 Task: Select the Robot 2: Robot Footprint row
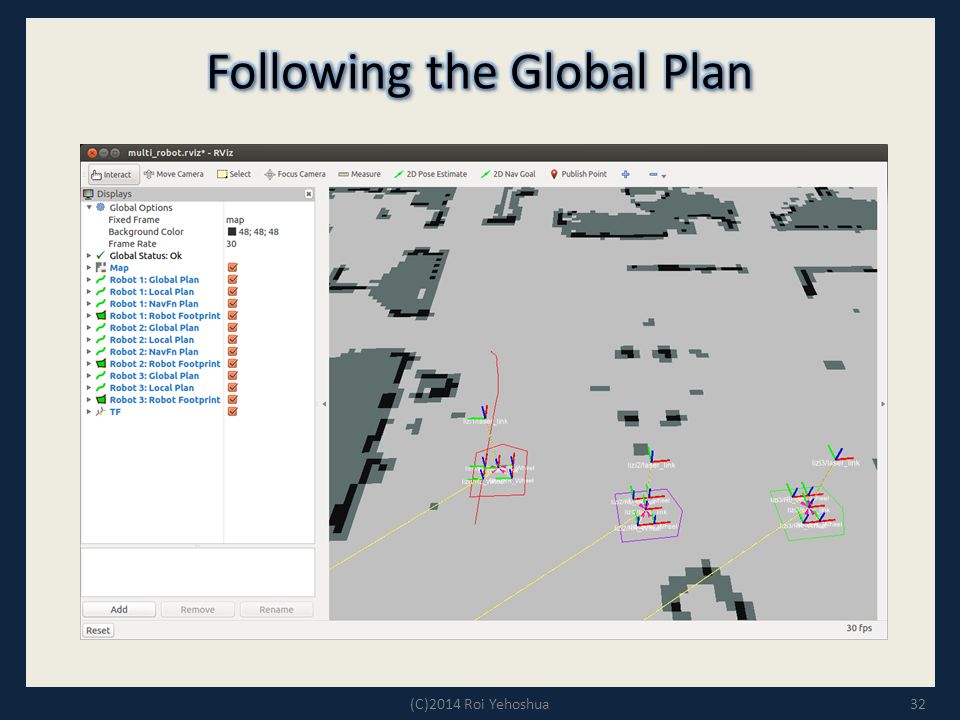coord(198,364)
